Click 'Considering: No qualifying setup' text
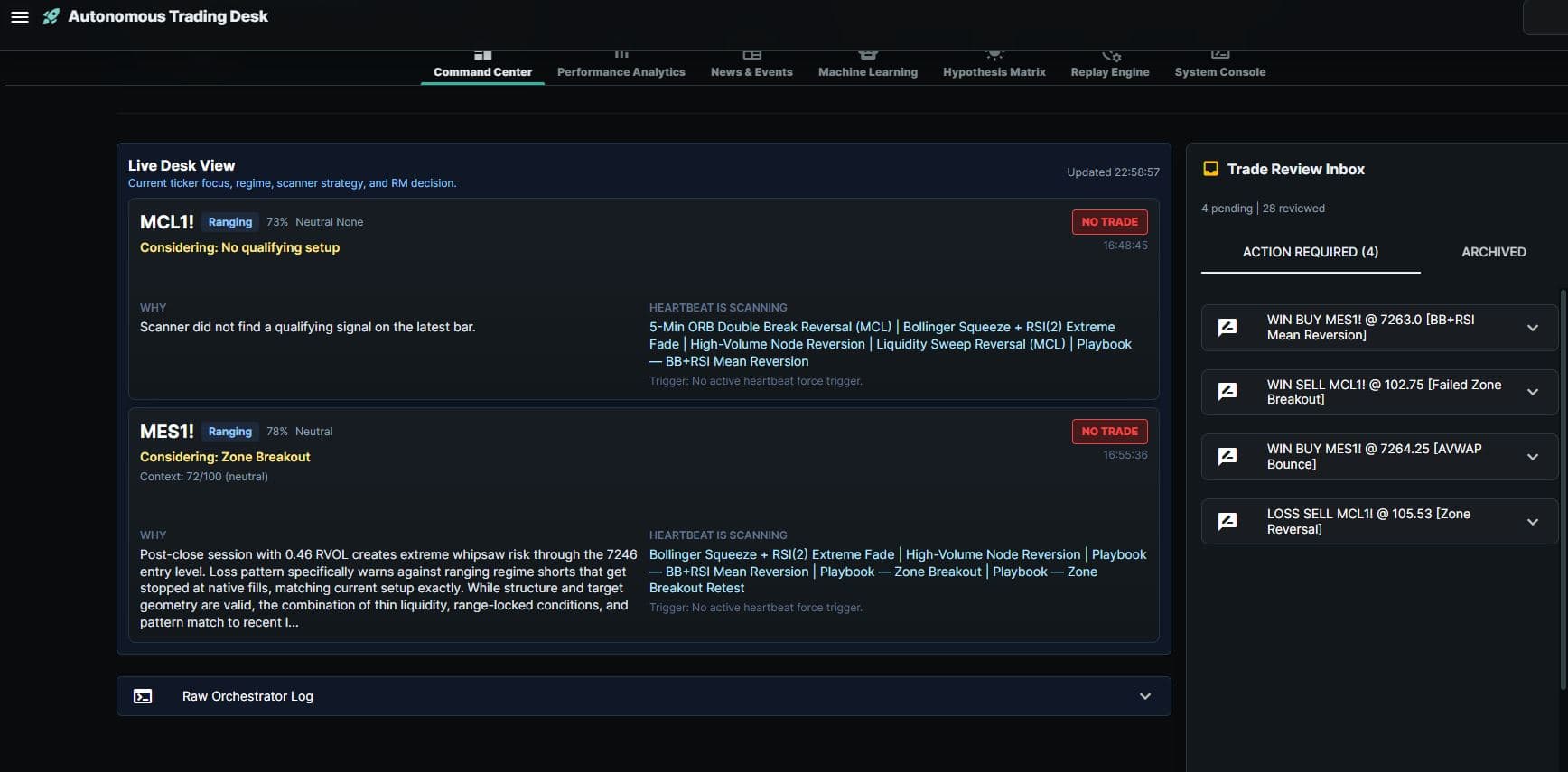1568x772 pixels. coord(240,247)
